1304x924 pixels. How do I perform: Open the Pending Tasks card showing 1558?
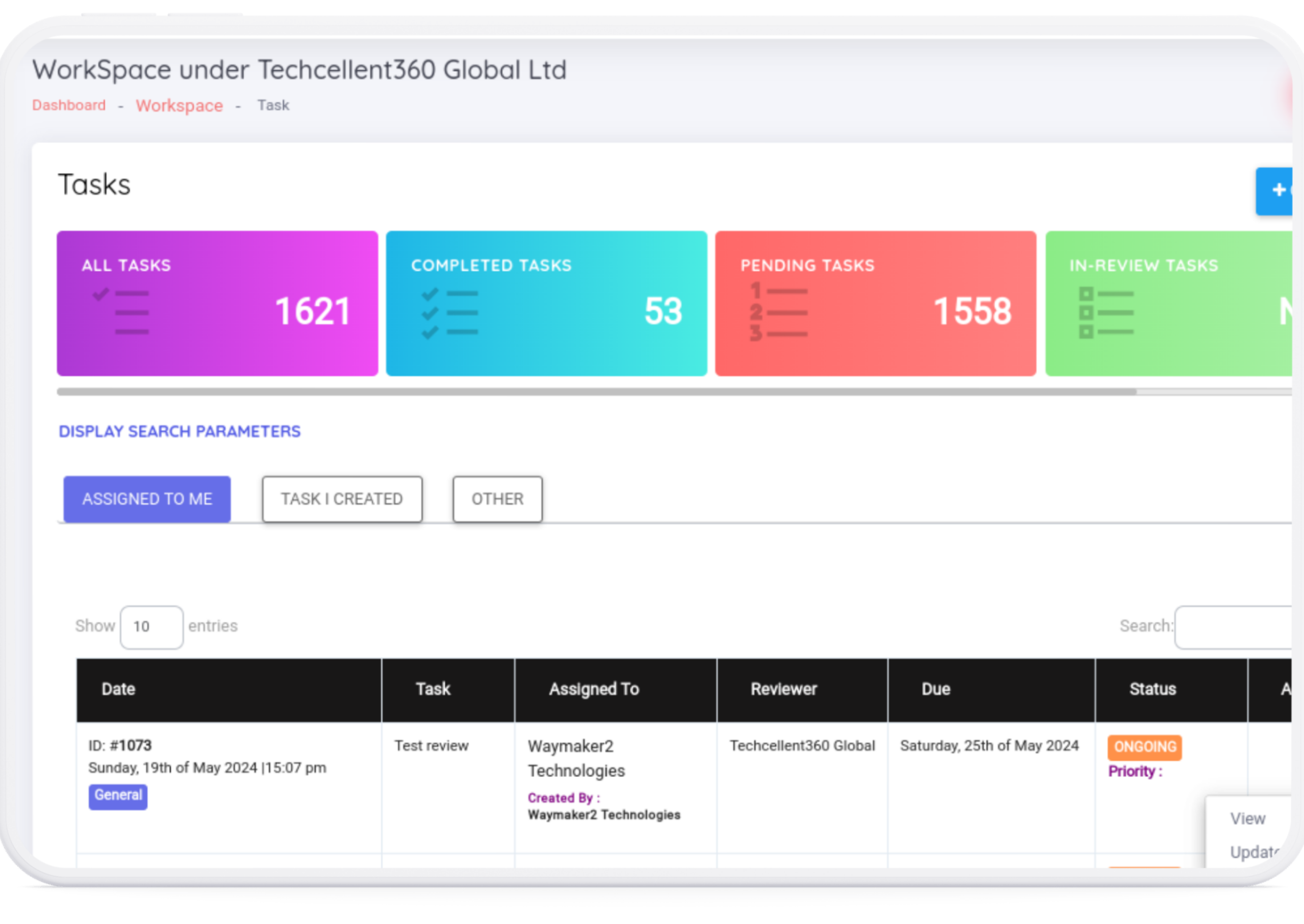875,303
